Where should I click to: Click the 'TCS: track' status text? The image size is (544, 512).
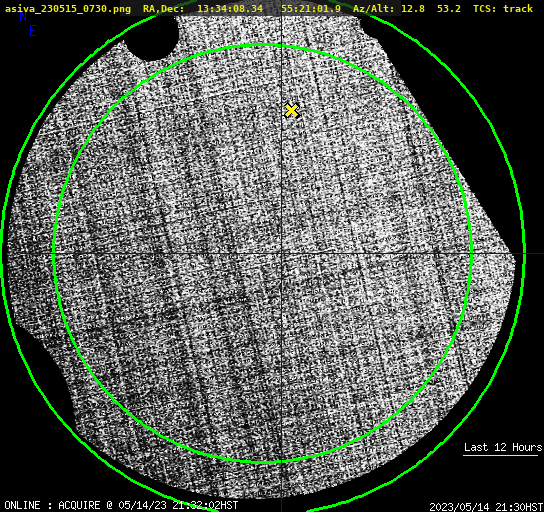point(503,8)
